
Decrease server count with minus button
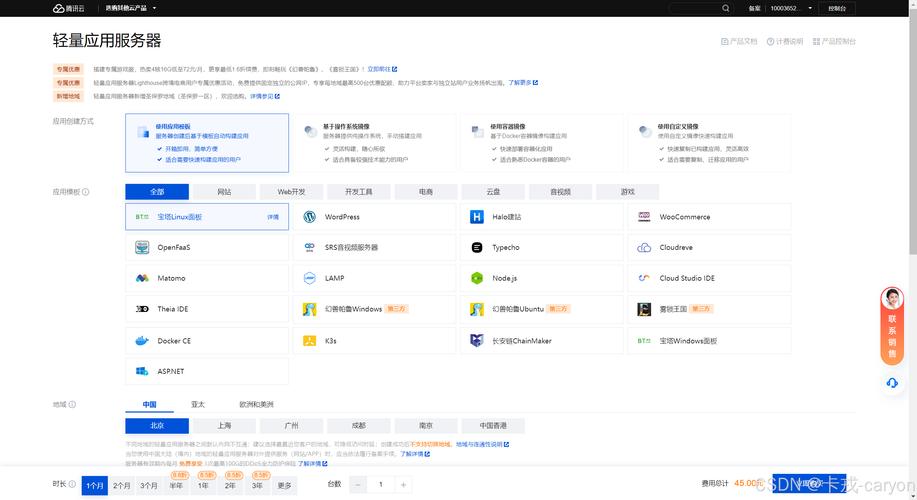tap(358, 484)
